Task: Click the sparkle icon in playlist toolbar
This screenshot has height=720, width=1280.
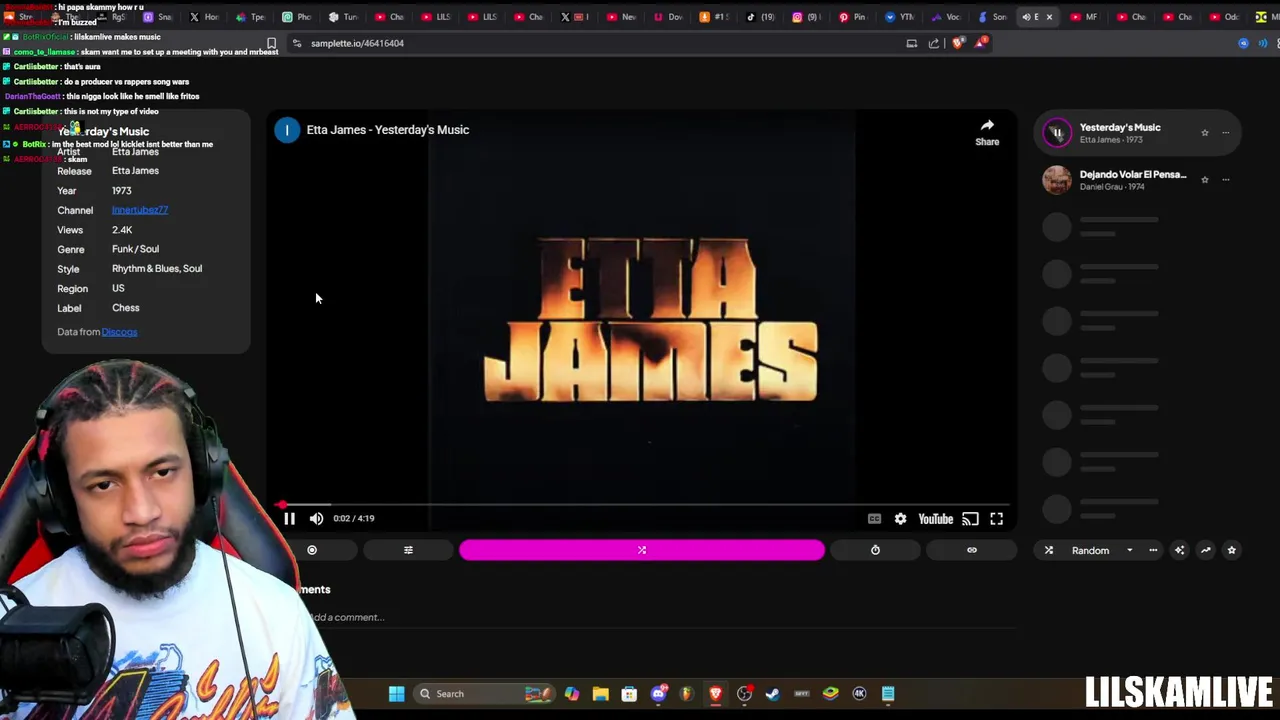Action: coord(1179,550)
